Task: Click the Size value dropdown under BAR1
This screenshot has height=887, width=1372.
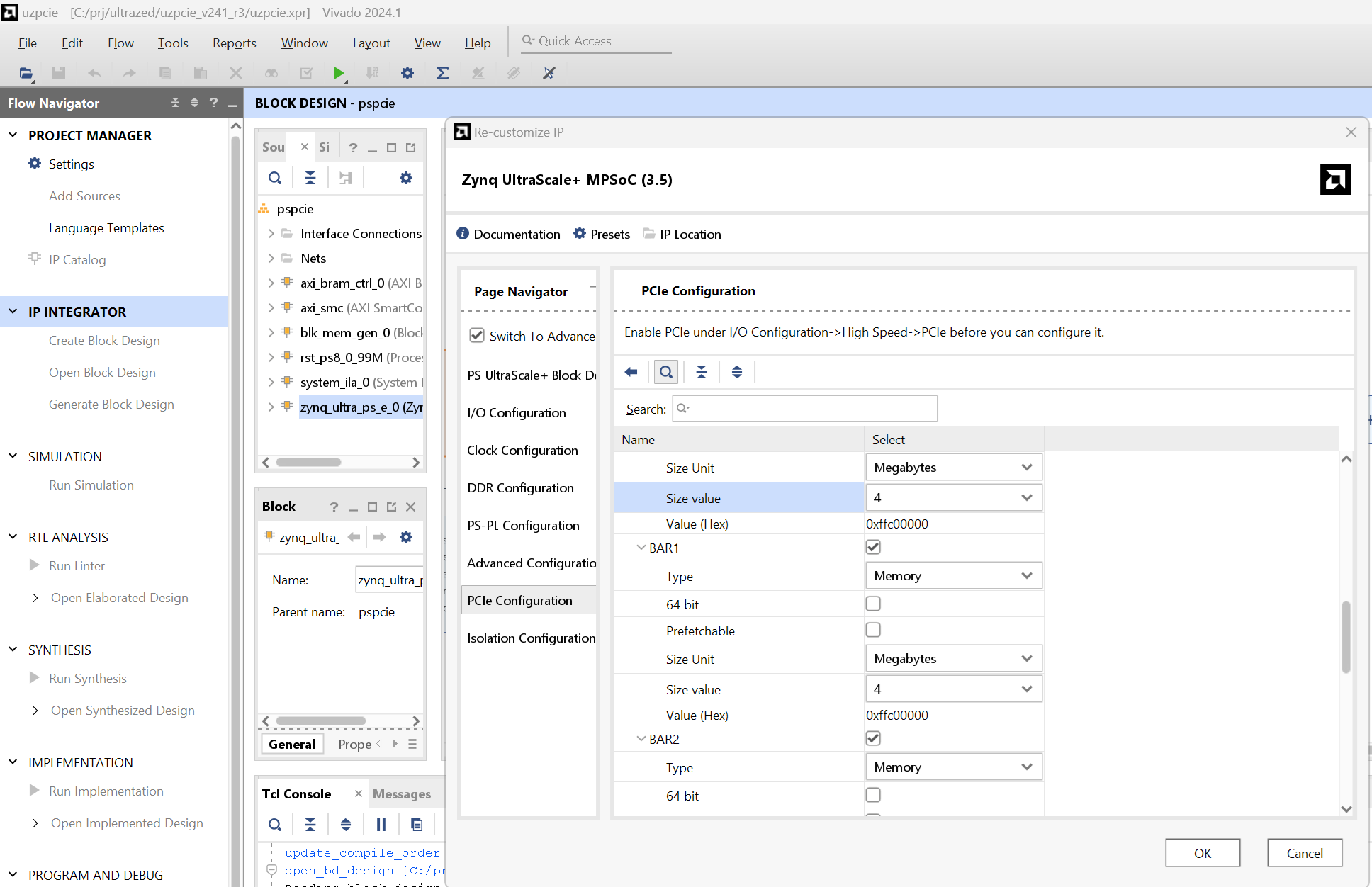Action: [951, 689]
